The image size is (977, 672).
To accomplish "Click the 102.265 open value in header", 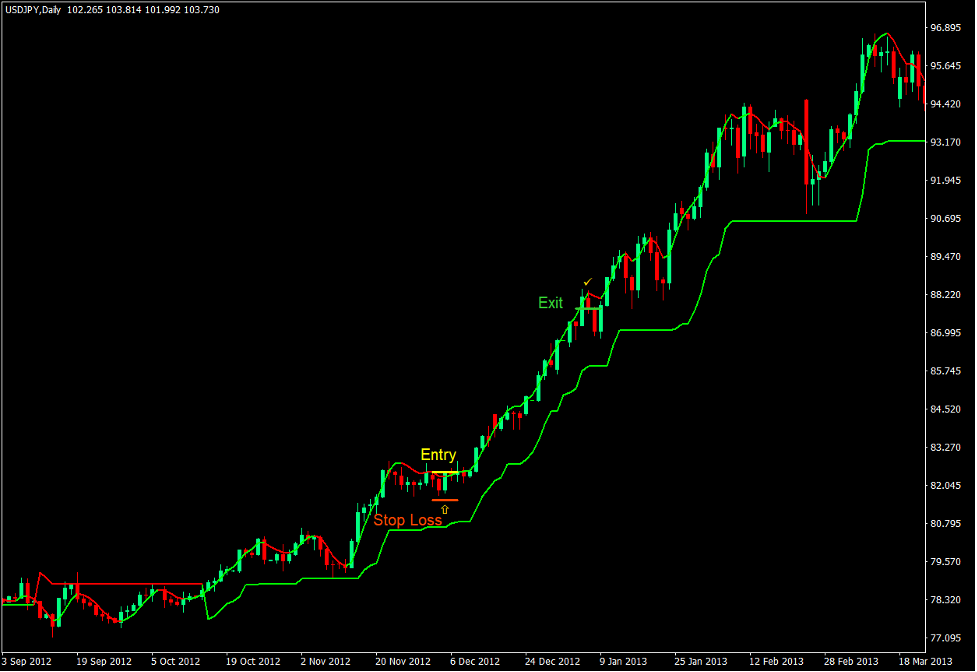I will point(85,9).
